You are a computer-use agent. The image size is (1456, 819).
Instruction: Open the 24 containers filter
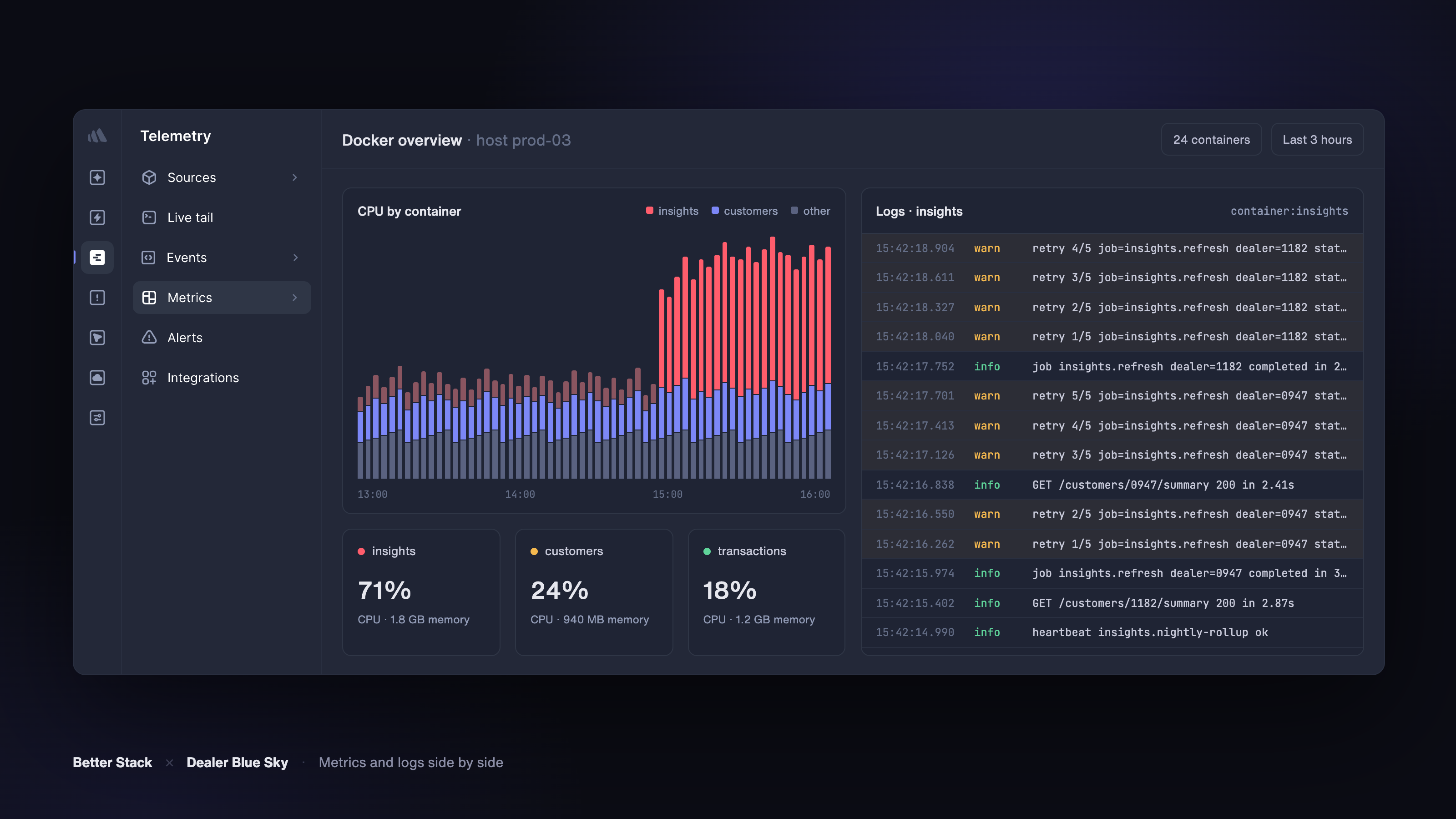1211,140
